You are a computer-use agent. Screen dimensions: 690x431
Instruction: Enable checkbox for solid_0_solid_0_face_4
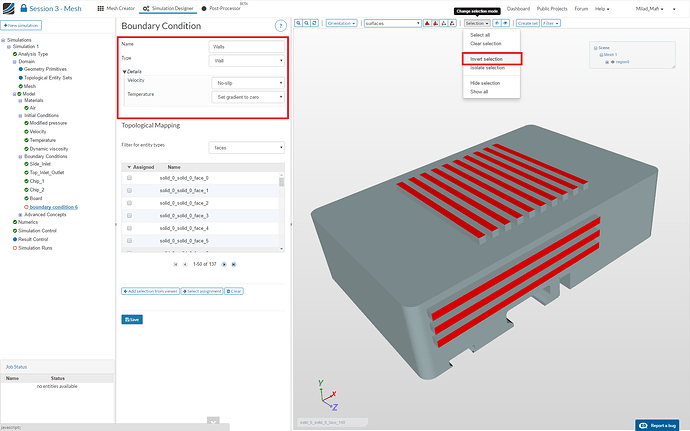[x=129, y=228]
